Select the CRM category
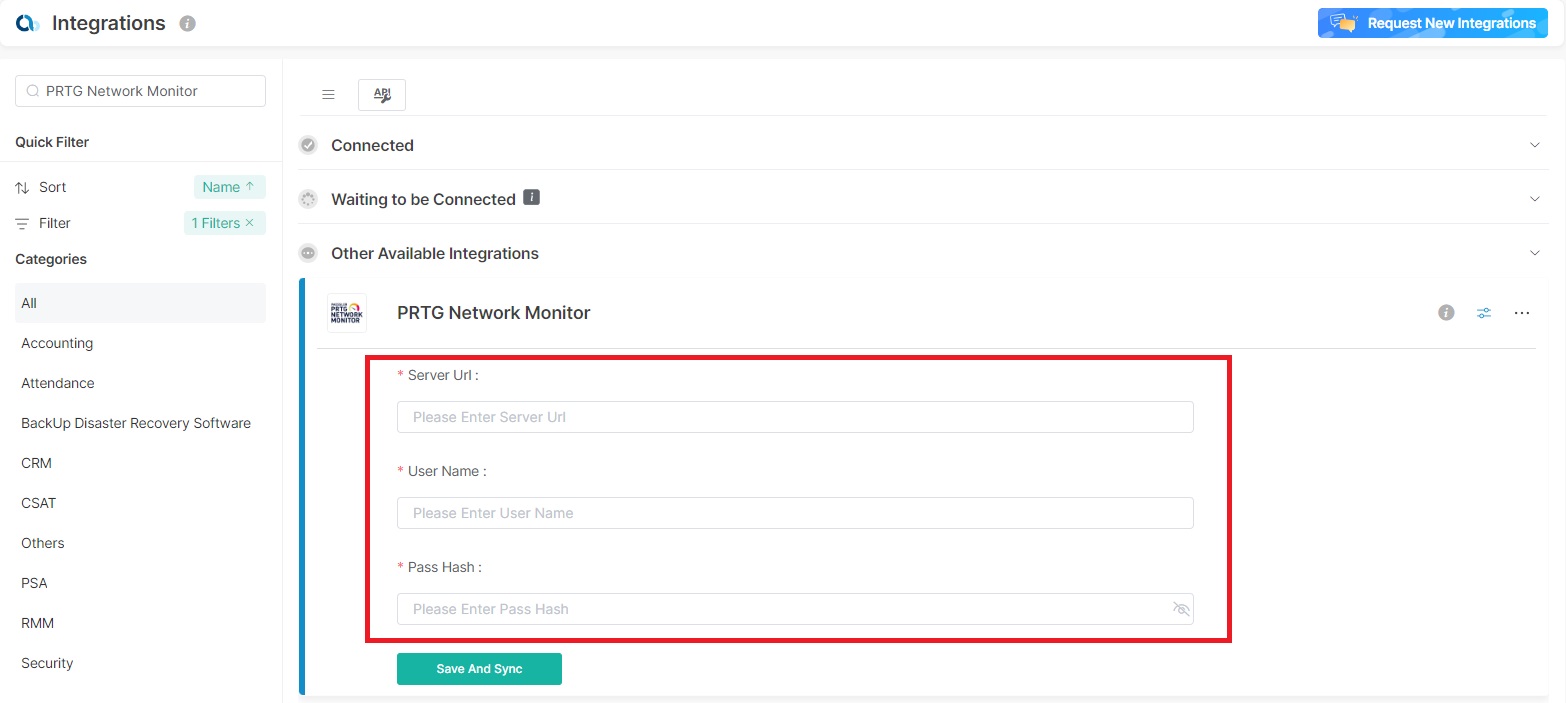1566x703 pixels. (x=140, y=463)
